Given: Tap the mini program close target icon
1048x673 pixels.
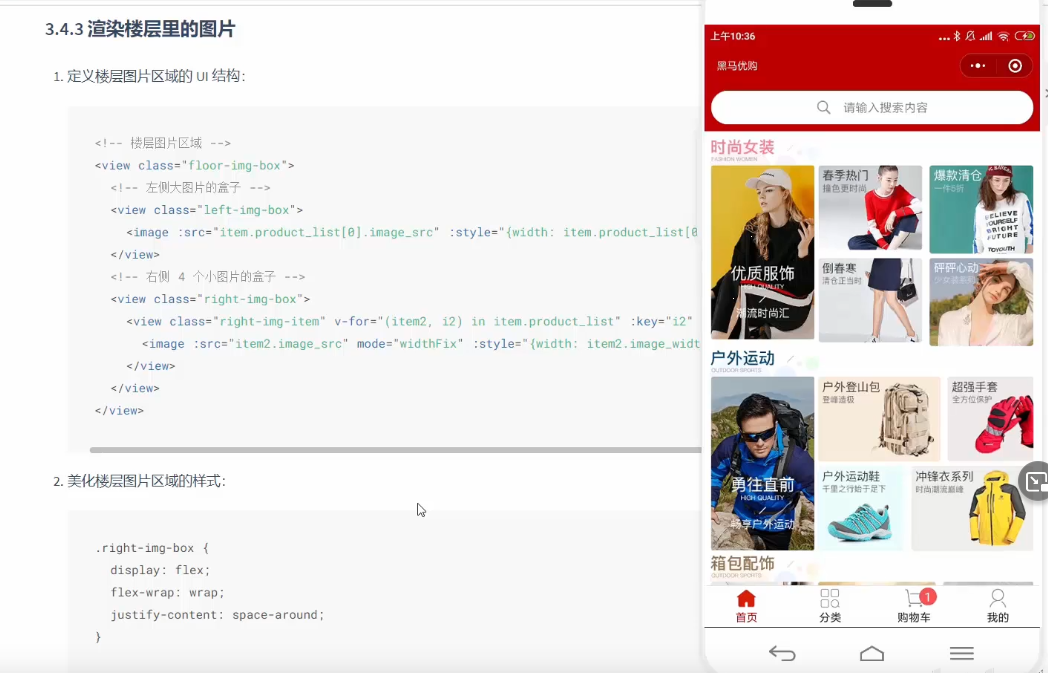Looking at the screenshot, I should pyautogui.click(x=1015, y=65).
